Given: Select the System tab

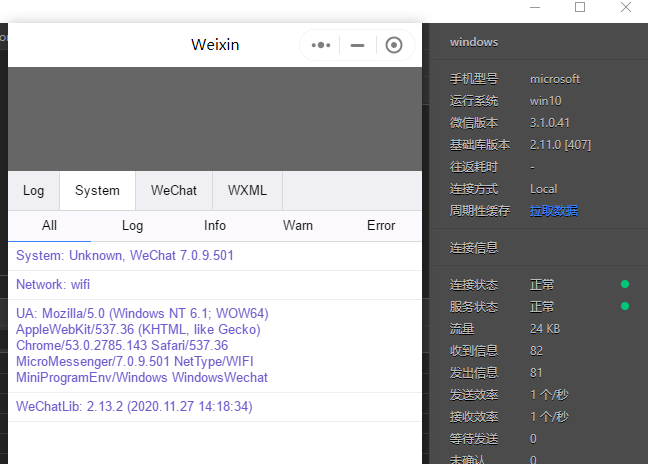Looking at the screenshot, I should 97,190.
